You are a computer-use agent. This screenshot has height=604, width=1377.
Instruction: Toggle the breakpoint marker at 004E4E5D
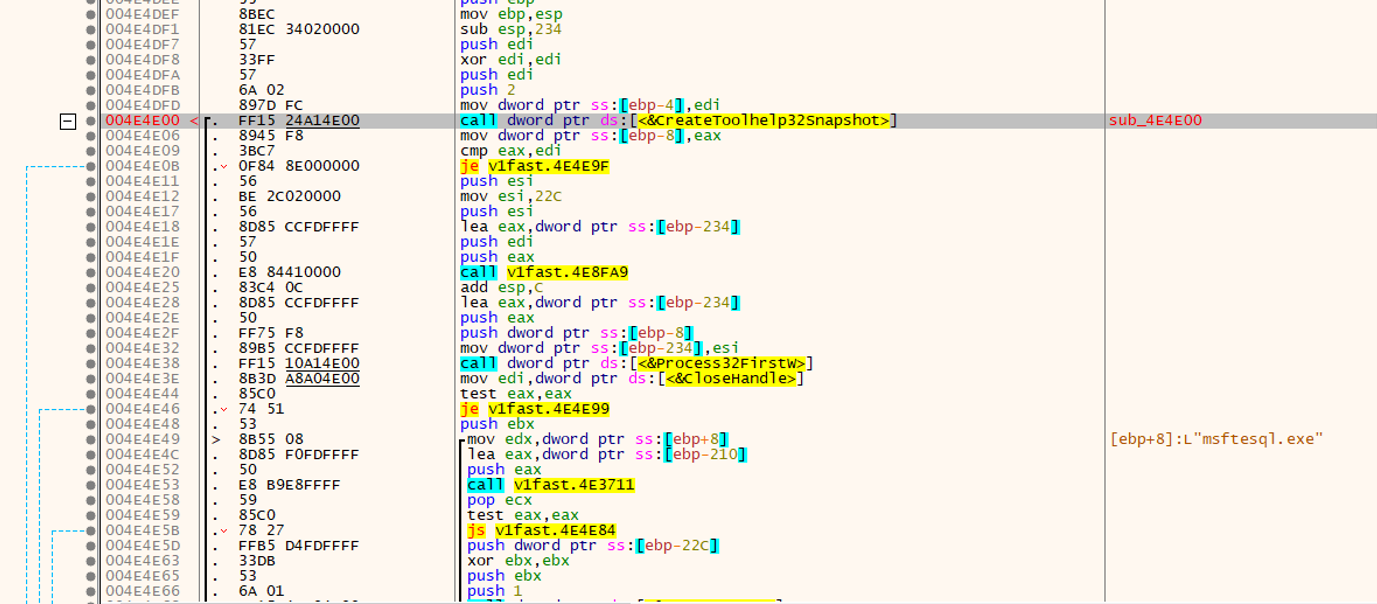point(90,544)
